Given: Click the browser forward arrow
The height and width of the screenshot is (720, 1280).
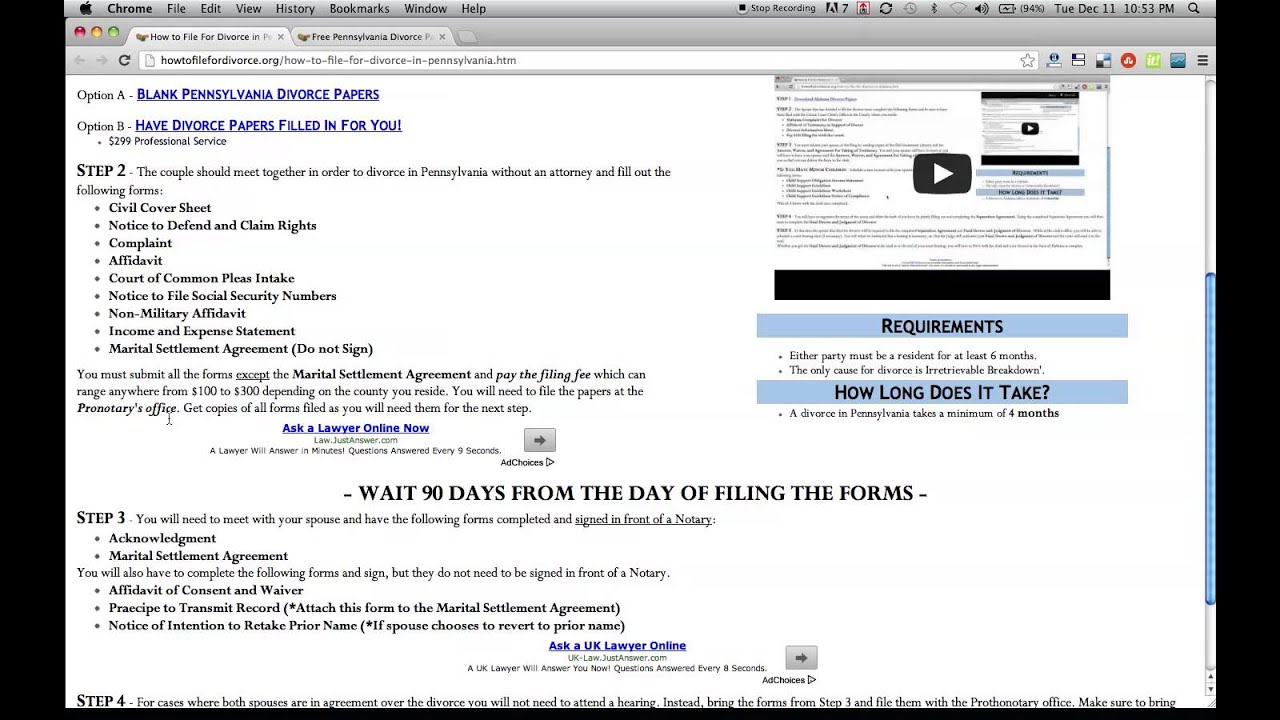Looking at the screenshot, I should pyautogui.click(x=102, y=60).
